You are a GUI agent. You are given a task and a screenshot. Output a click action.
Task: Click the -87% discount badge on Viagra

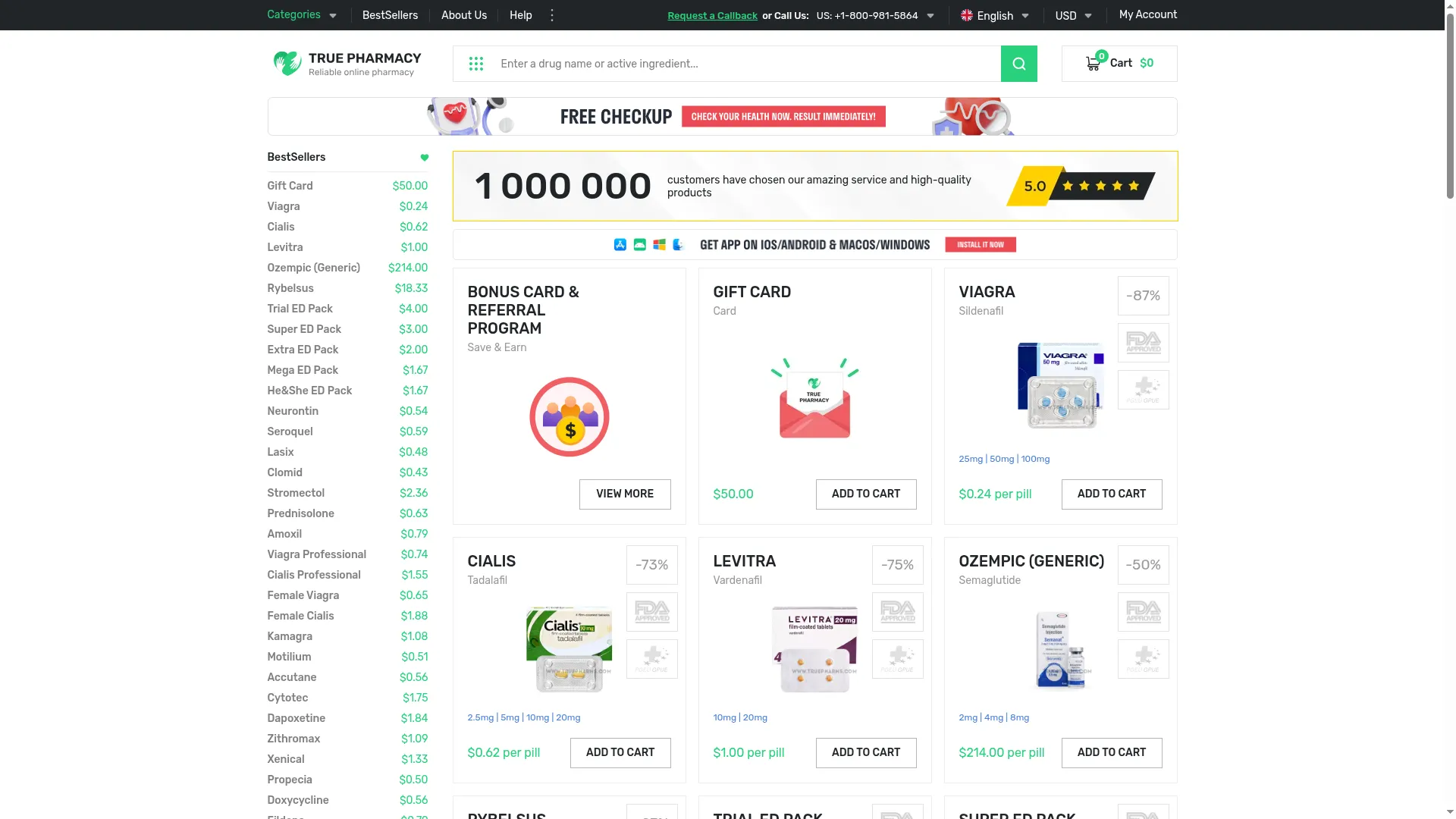tap(1143, 296)
